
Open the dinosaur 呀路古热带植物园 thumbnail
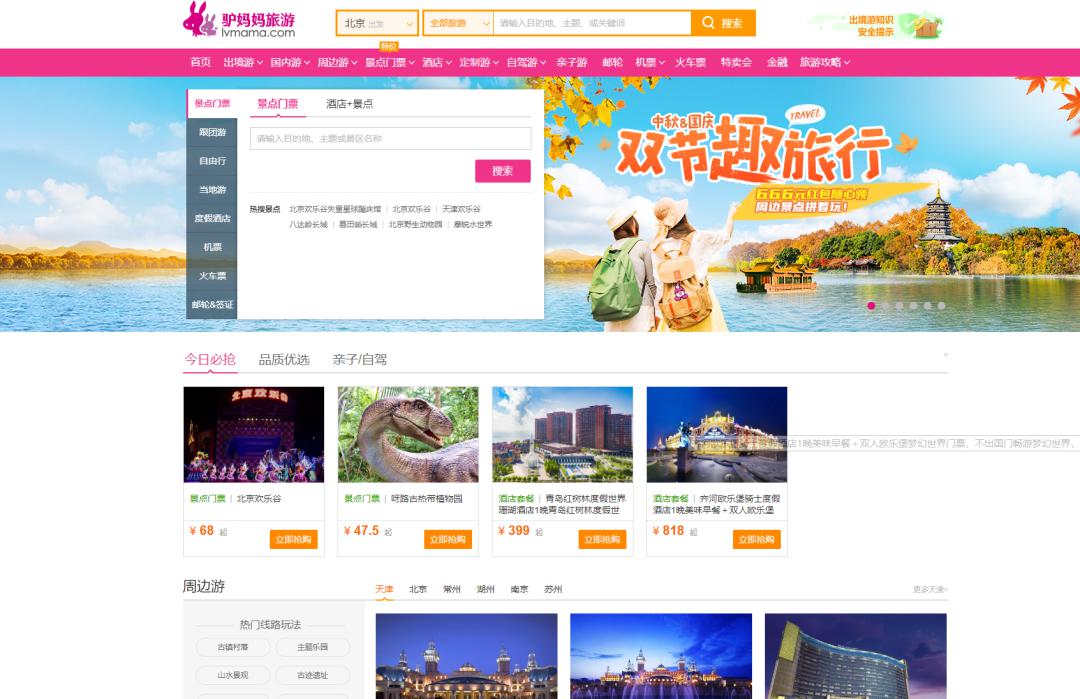tap(408, 434)
